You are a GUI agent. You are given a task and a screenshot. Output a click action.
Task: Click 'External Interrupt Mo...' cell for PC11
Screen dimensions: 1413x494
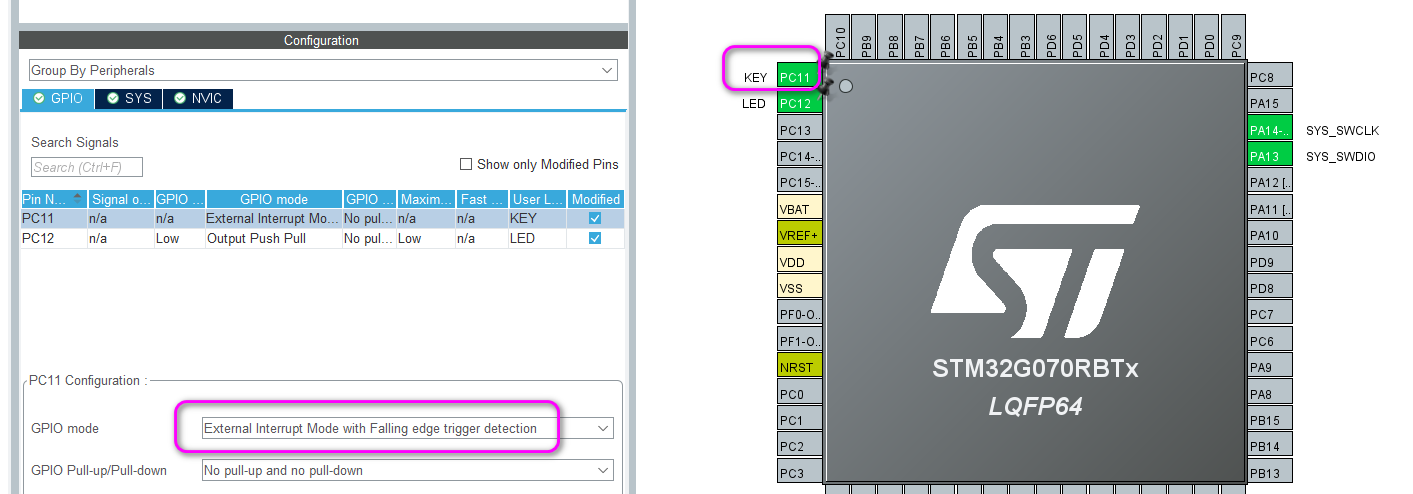coord(272,218)
